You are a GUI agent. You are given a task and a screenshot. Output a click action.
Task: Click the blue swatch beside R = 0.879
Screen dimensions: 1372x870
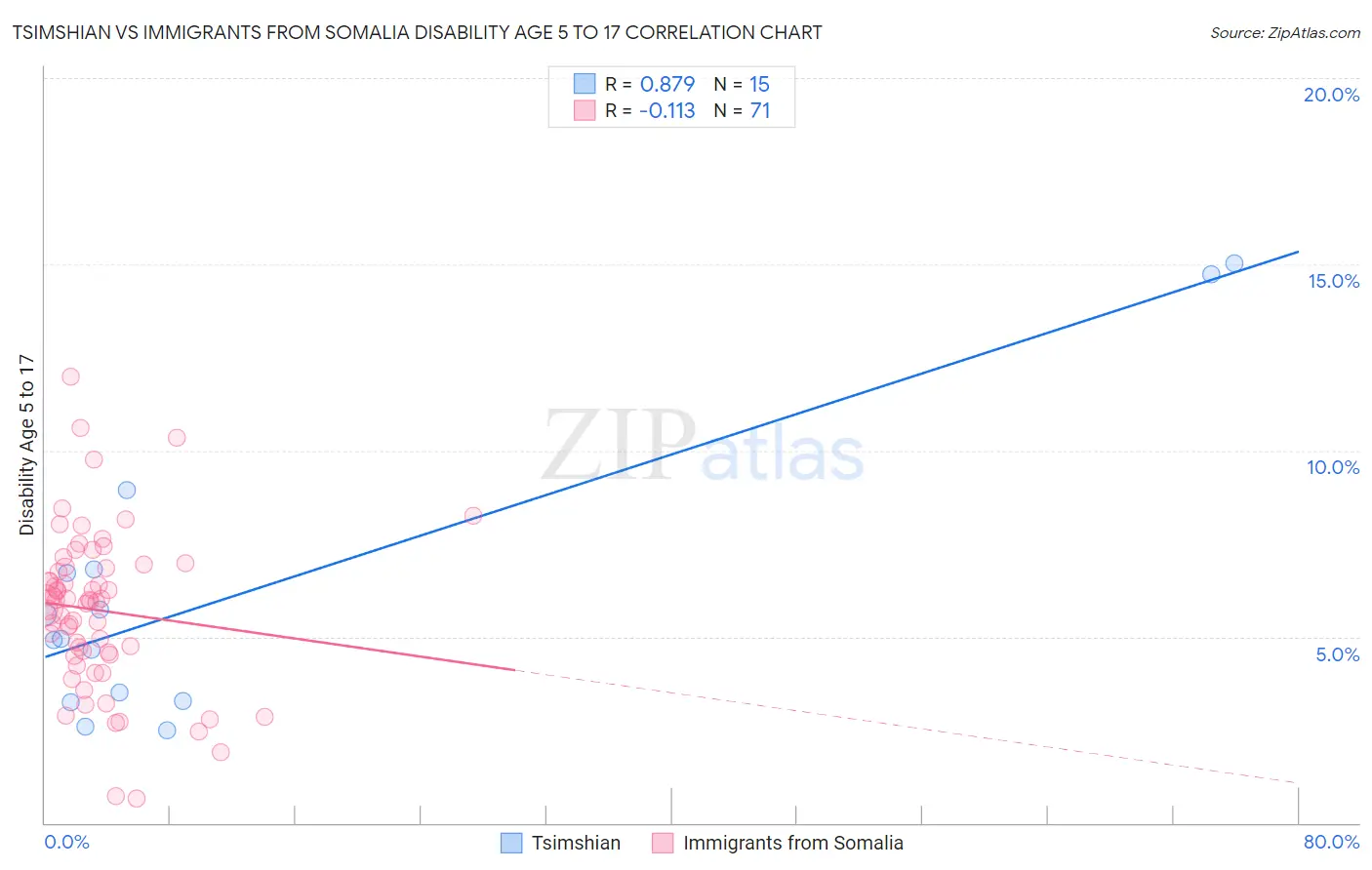(585, 84)
